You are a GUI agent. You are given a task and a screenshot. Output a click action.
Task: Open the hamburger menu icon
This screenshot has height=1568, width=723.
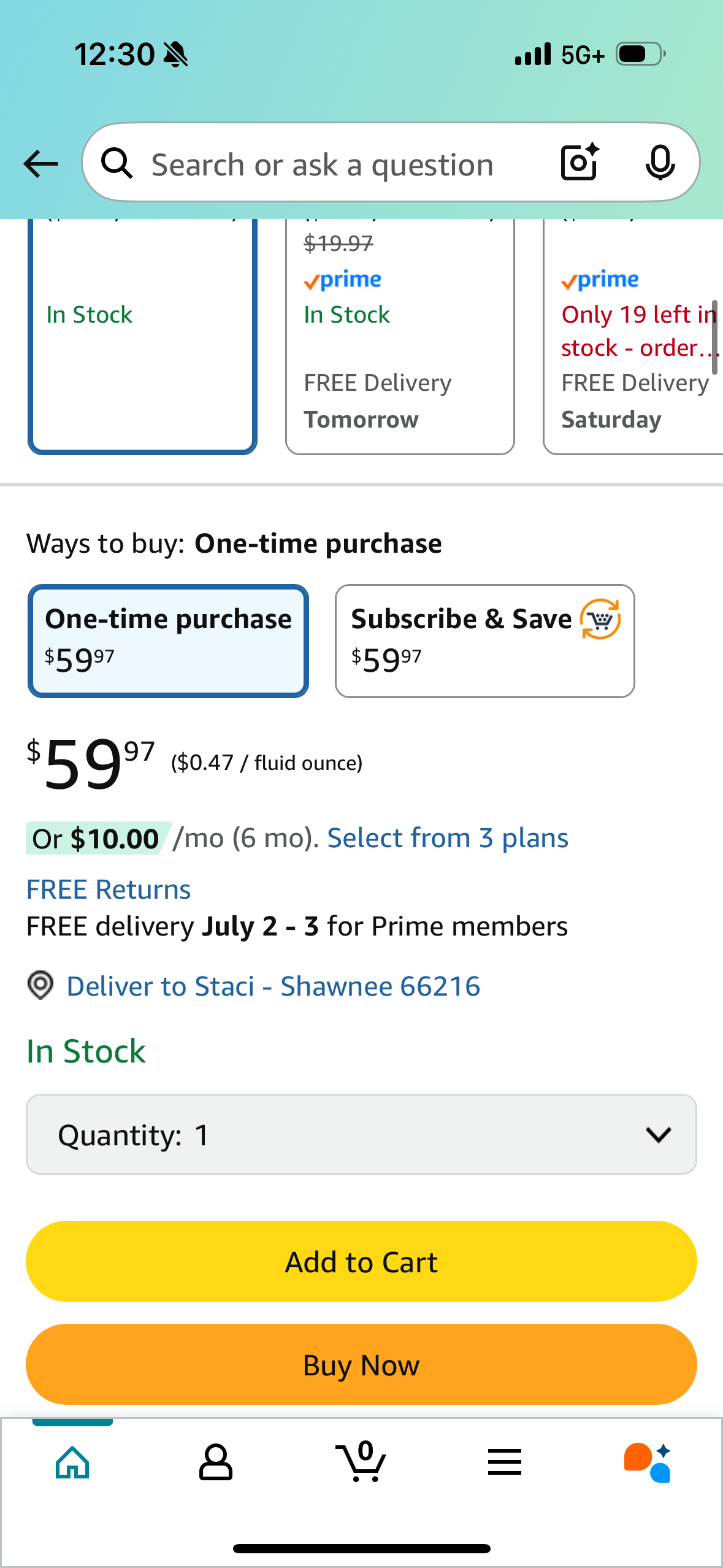[505, 1462]
